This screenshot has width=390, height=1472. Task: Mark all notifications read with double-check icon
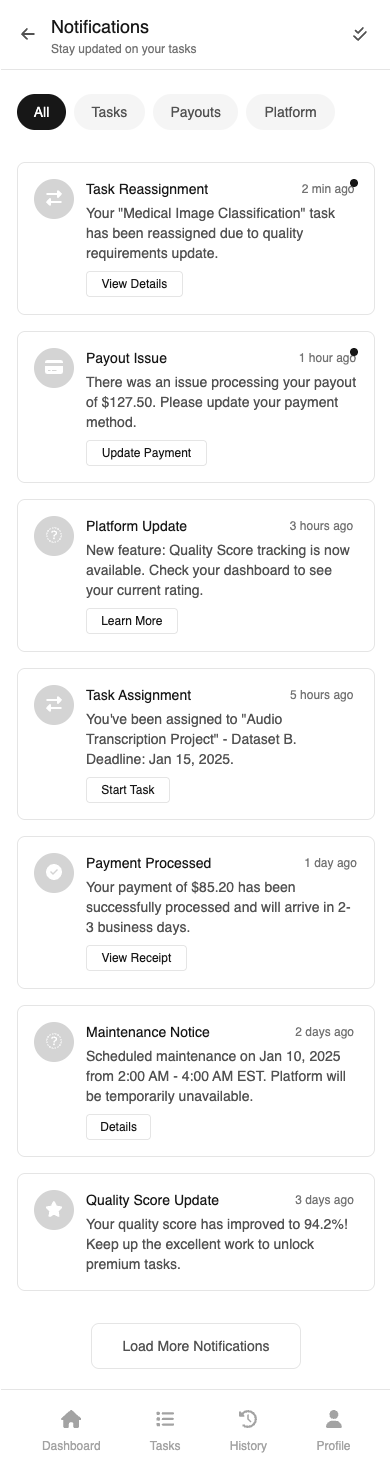point(360,34)
